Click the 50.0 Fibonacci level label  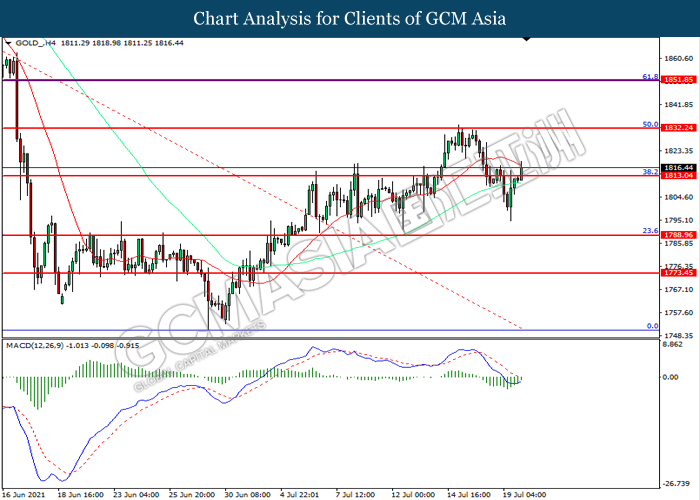[x=648, y=125]
